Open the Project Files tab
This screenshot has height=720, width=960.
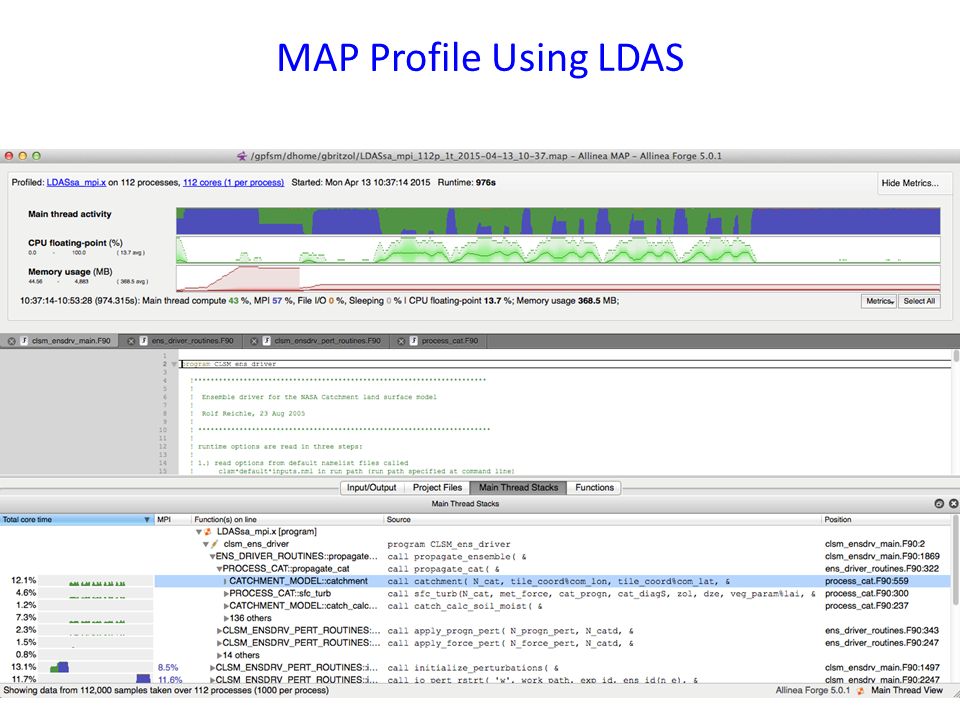click(437, 487)
